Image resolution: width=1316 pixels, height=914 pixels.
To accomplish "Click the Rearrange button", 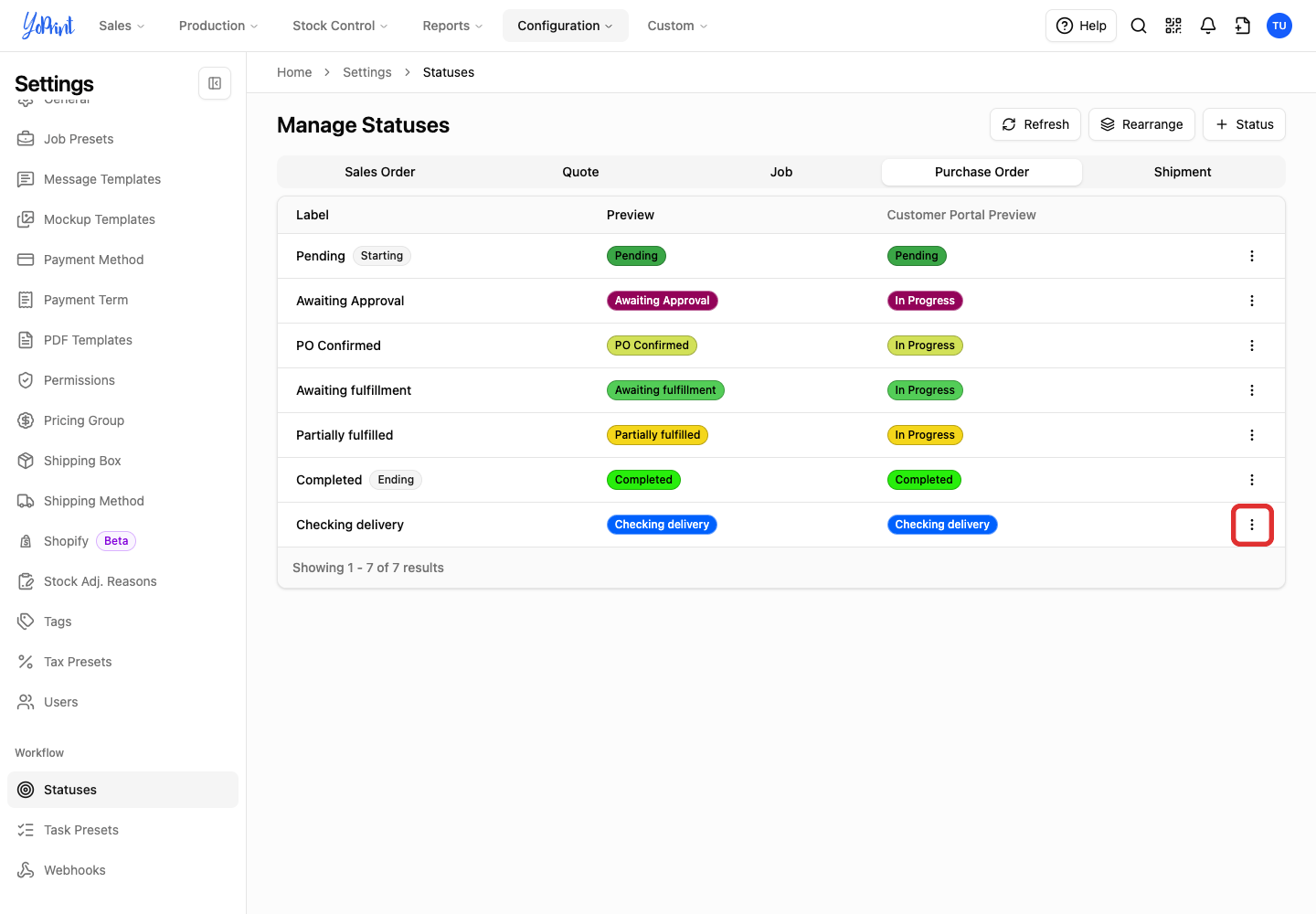I will [x=1141, y=124].
